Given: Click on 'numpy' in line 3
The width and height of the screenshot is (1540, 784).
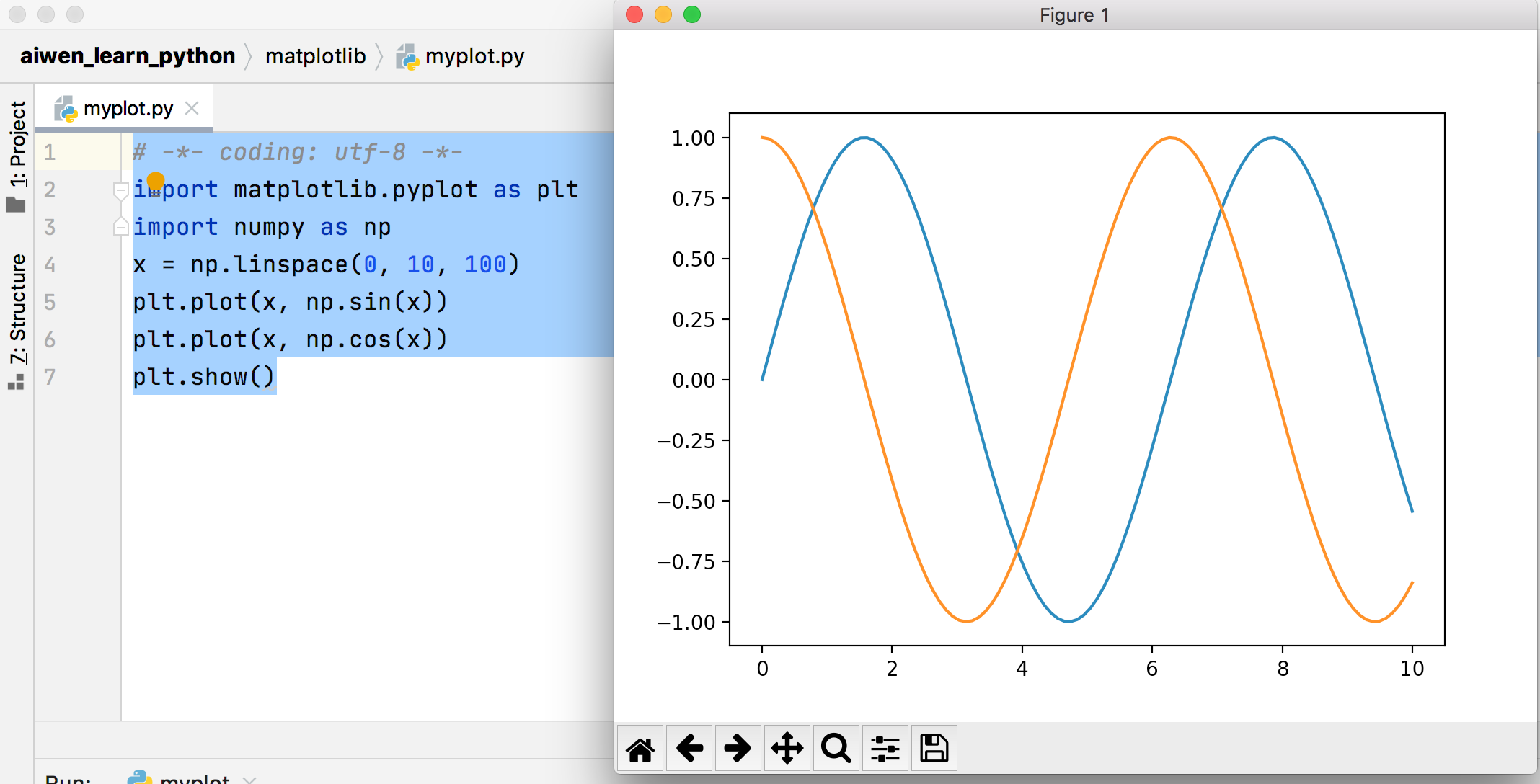Looking at the screenshot, I should [269, 227].
